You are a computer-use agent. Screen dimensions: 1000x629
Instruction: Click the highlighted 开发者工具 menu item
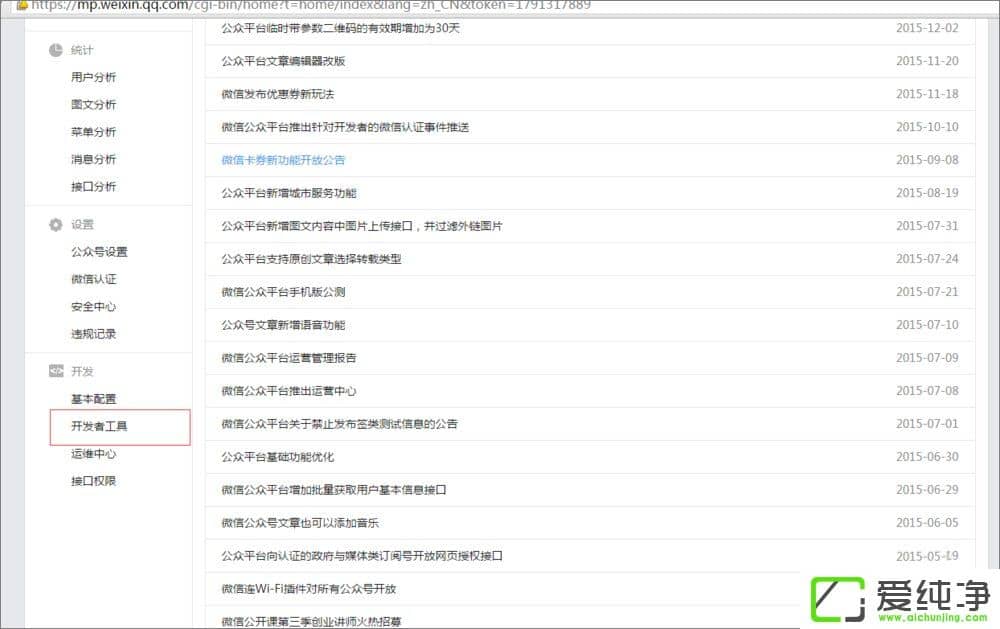tap(99, 427)
